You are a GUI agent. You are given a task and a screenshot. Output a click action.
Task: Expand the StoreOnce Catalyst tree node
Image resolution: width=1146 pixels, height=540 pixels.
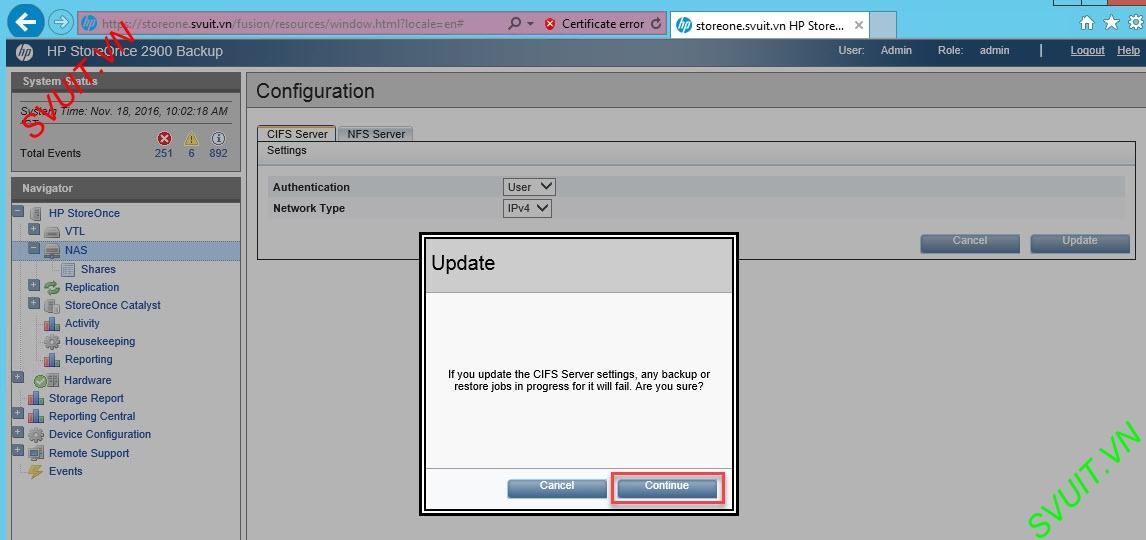tap(34, 303)
